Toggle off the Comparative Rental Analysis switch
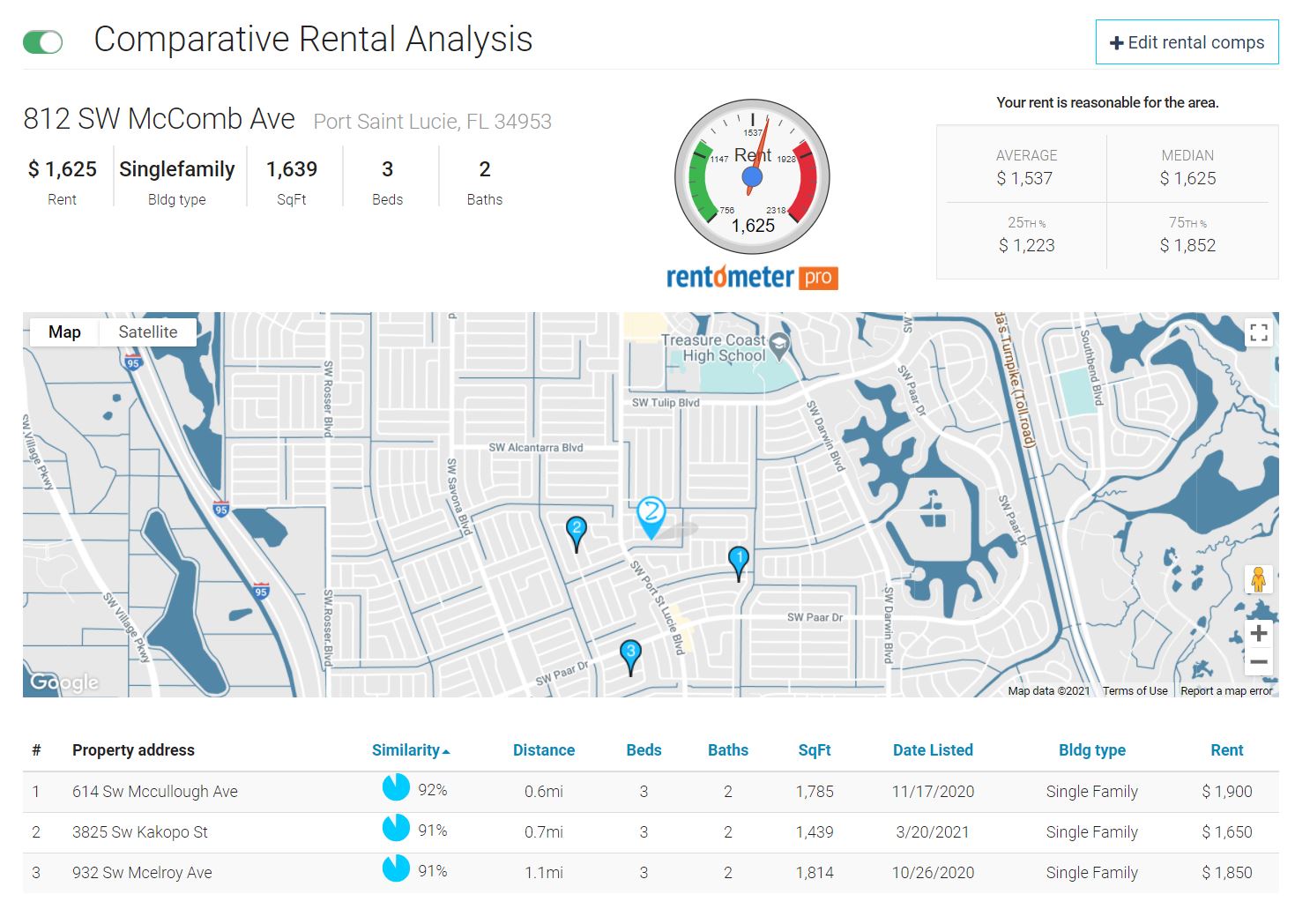This screenshot has width=1295, height=924. pyautogui.click(x=42, y=41)
